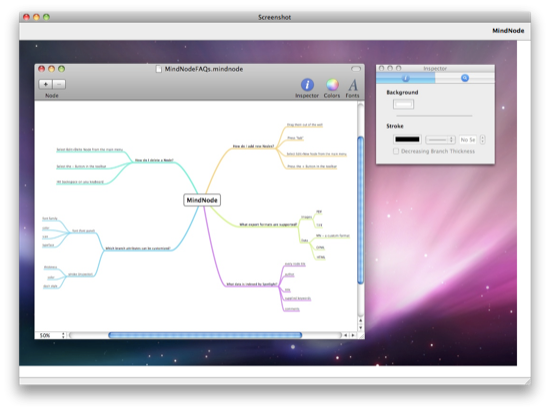This screenshot has height=411, width=550.
Task: Select the central MindNode node
Action: 202,200
